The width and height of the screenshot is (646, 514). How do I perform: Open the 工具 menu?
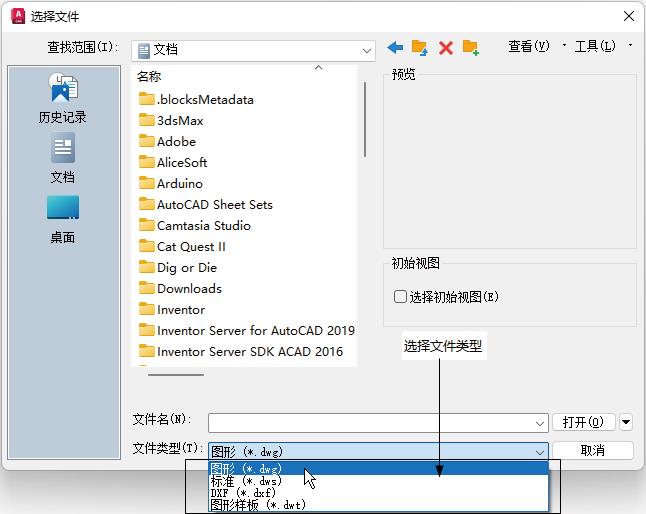pyautogui.click(x=594, y=46)
